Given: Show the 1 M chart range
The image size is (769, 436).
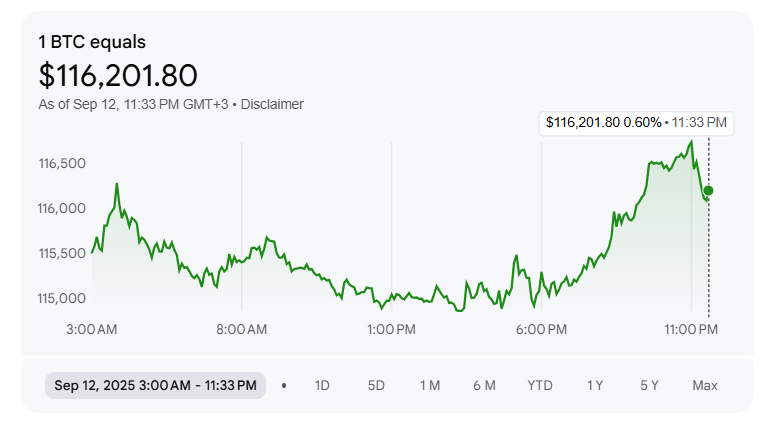Looking at the screenshot, I should coord(430,385).
